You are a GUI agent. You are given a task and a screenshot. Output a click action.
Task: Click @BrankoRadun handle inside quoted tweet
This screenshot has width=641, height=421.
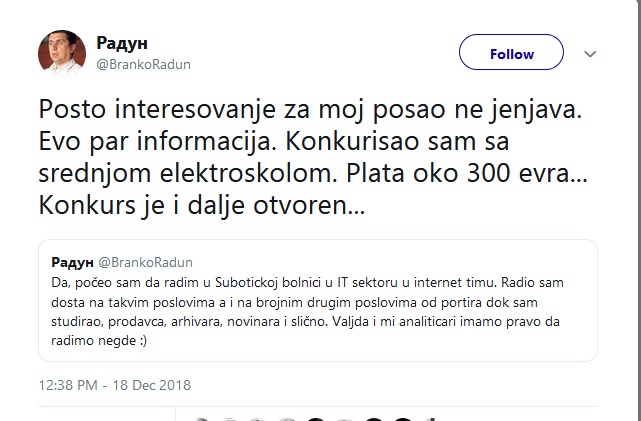145,261
